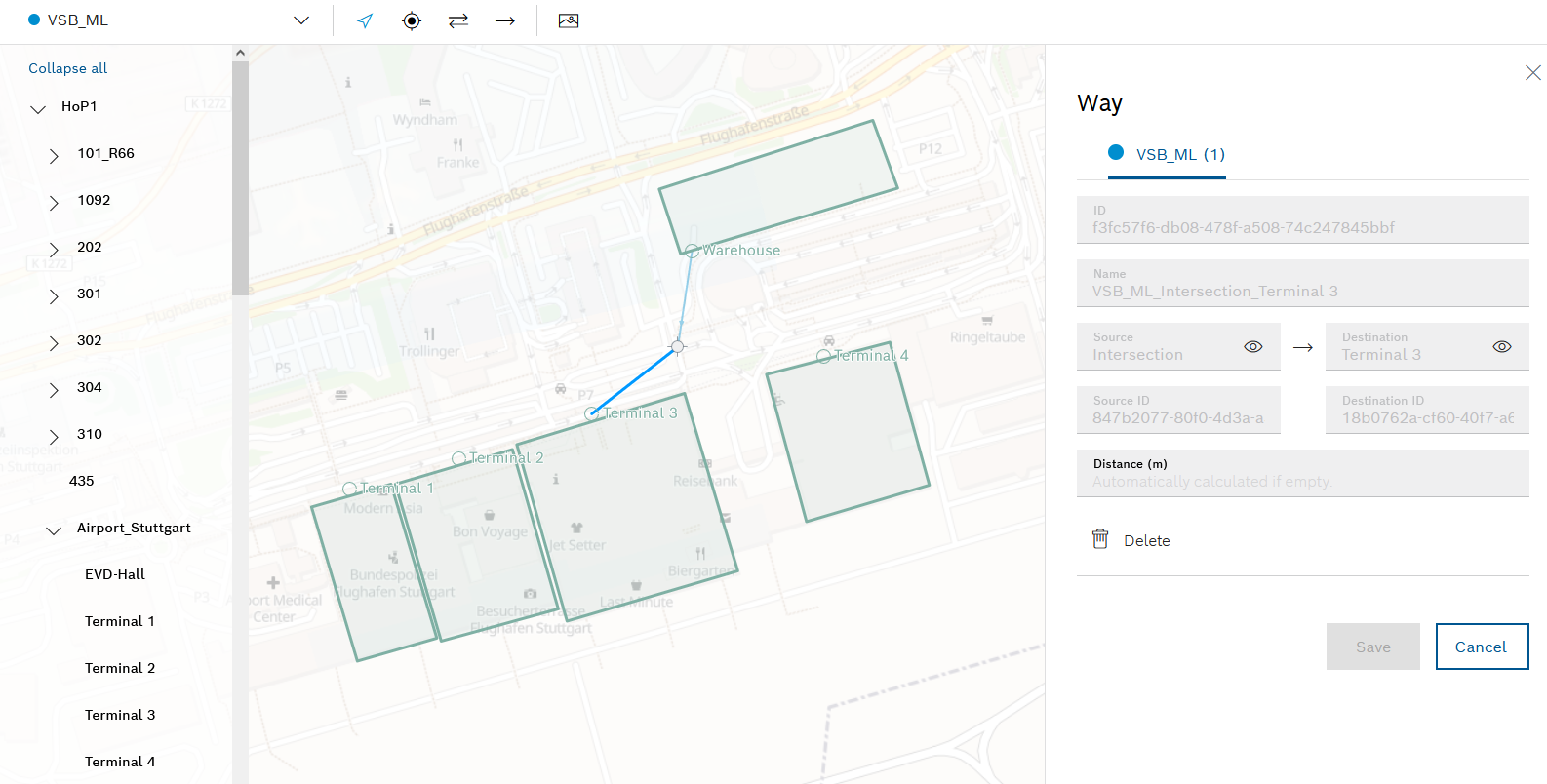Expand the 101_R66 node
This screenshot has width=1547, height=784.
(54, 155)
